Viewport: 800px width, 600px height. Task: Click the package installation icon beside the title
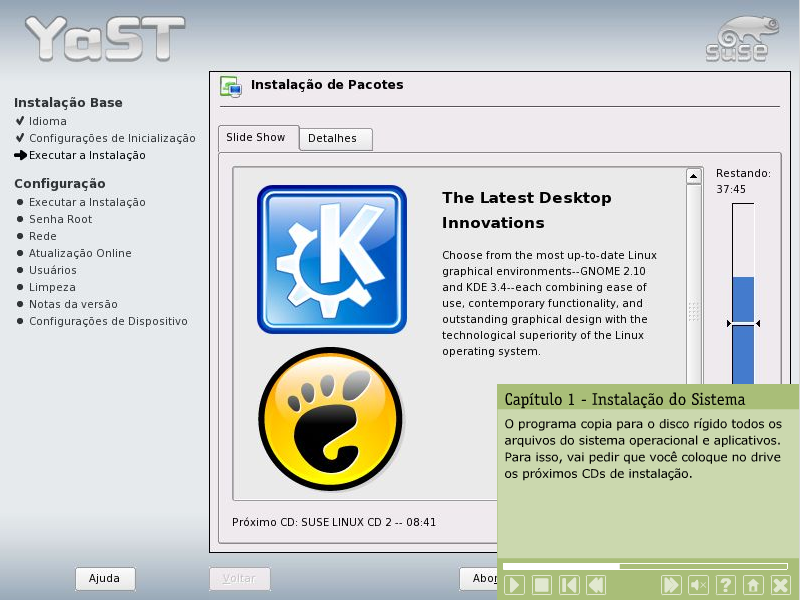[231, 87]
